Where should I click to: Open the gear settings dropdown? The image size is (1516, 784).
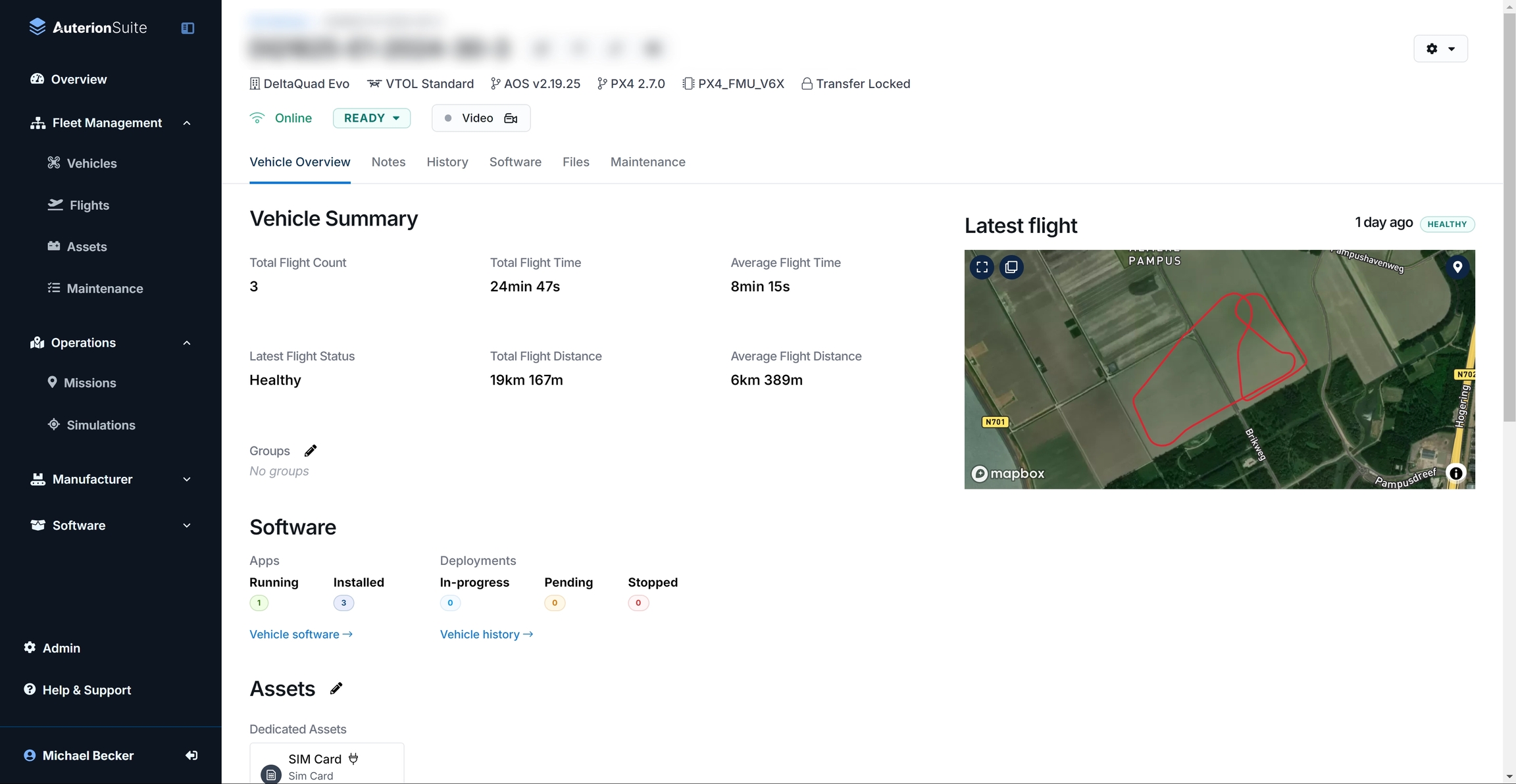[1440, 49]
